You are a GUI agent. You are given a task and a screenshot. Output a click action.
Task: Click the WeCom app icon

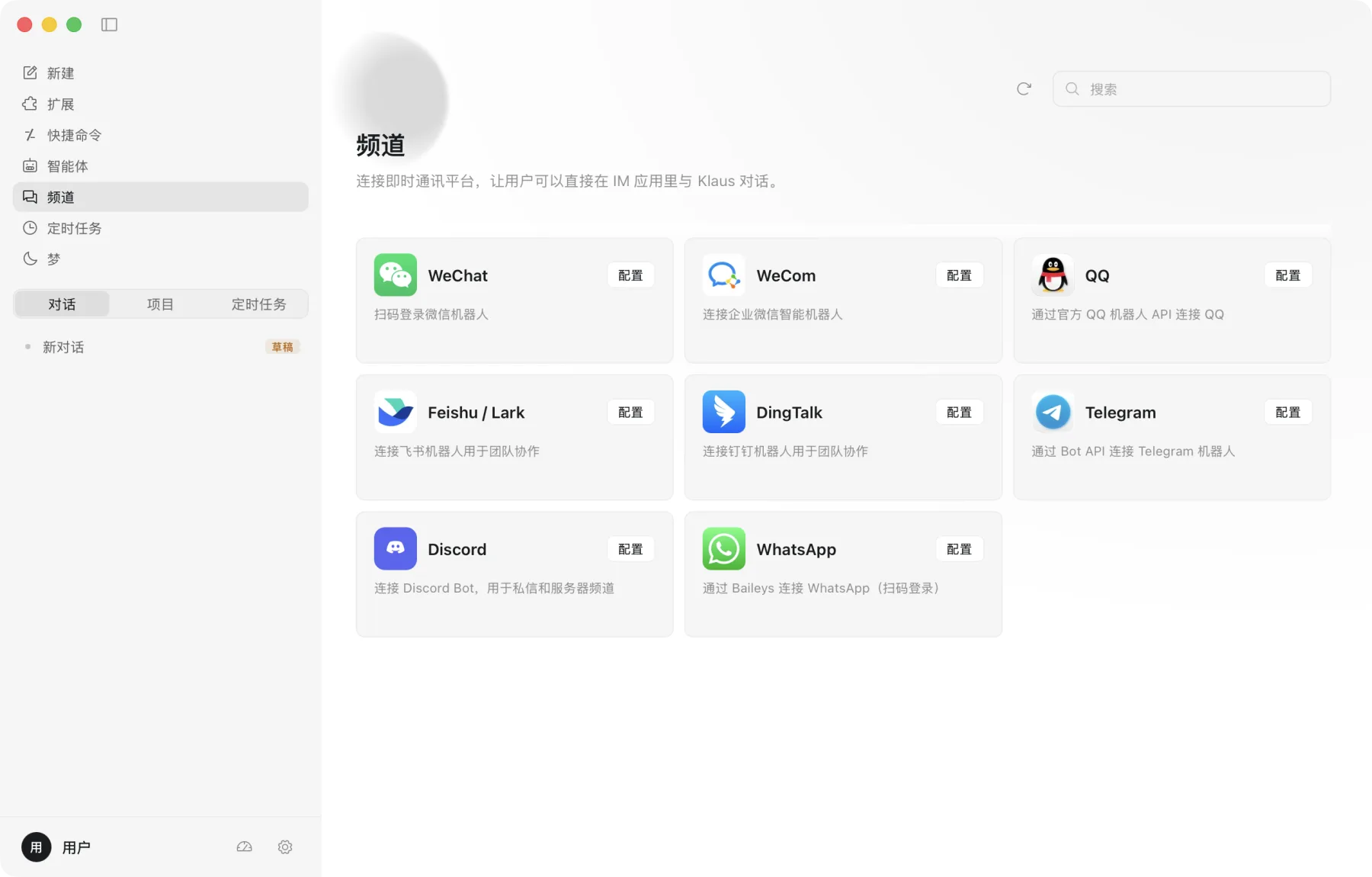tap(723, 275)
